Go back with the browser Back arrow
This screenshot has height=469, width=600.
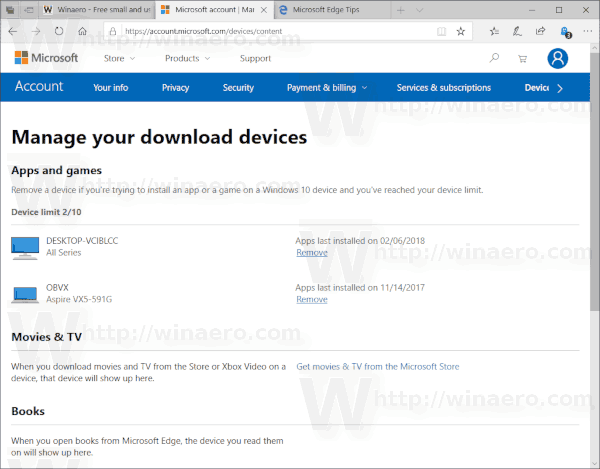pyautogui.click(x=13, y=31)
